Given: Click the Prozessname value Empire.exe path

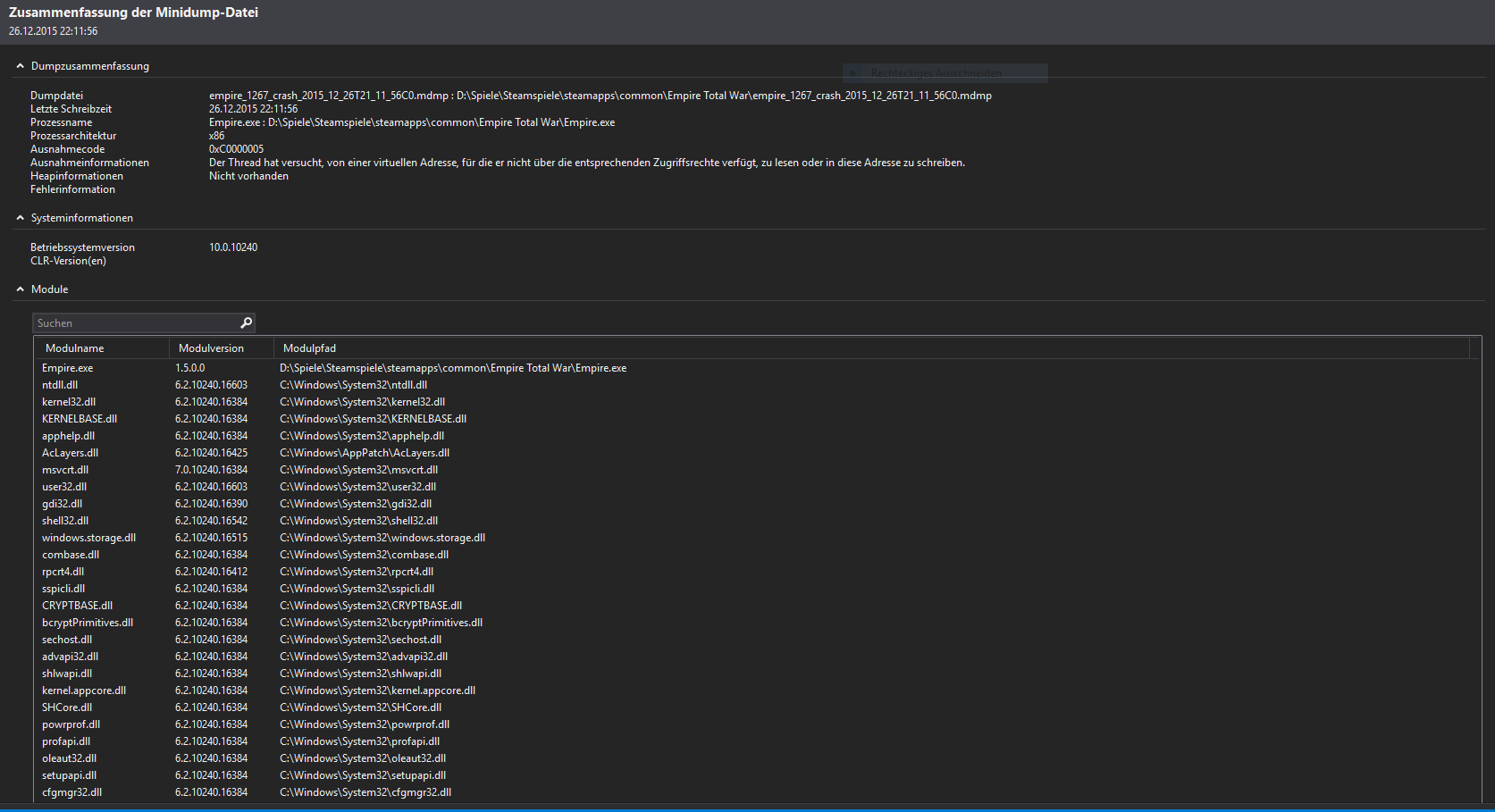Looking at the screenshot, I should pyautogui.click(x=412, y=122).
